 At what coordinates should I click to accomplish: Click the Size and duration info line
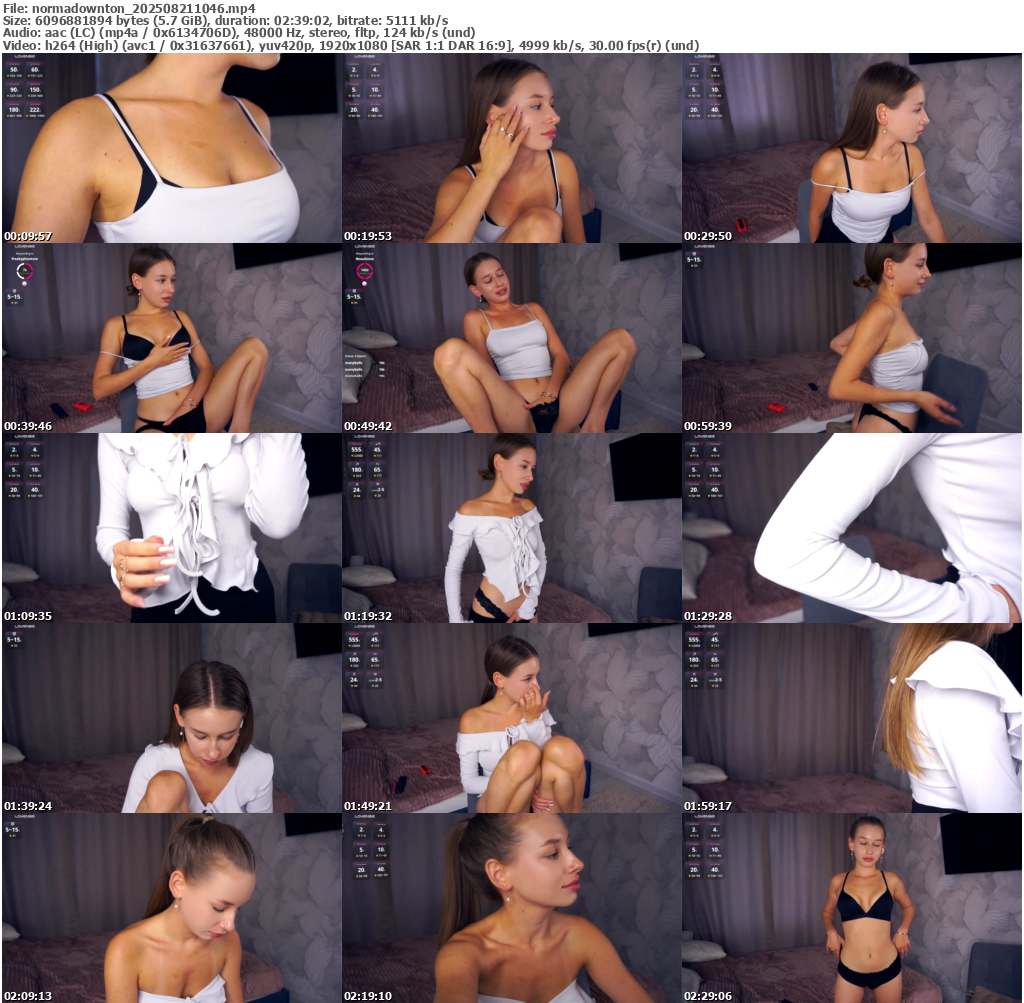coord(225,20)
